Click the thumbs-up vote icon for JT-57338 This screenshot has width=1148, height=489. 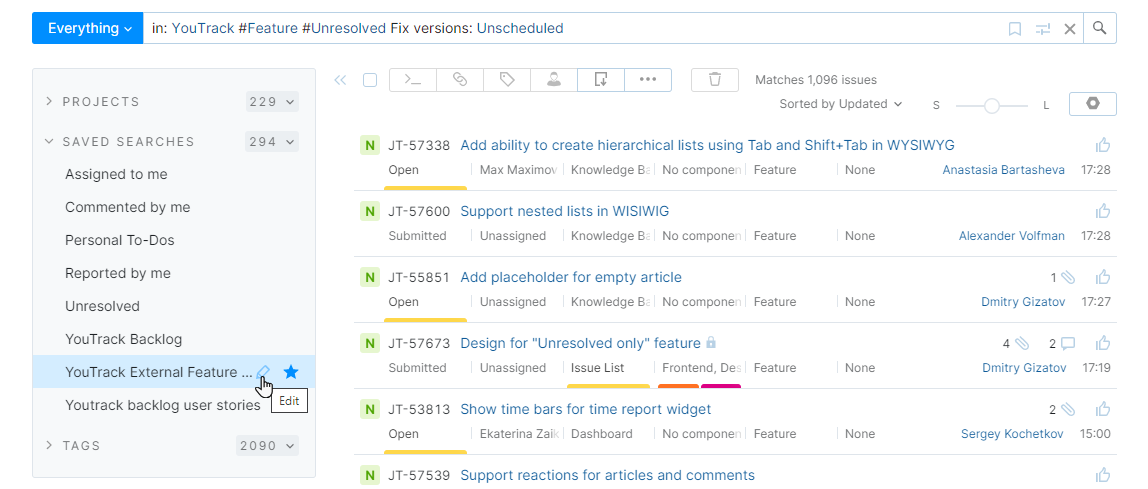coord(1103,145)
